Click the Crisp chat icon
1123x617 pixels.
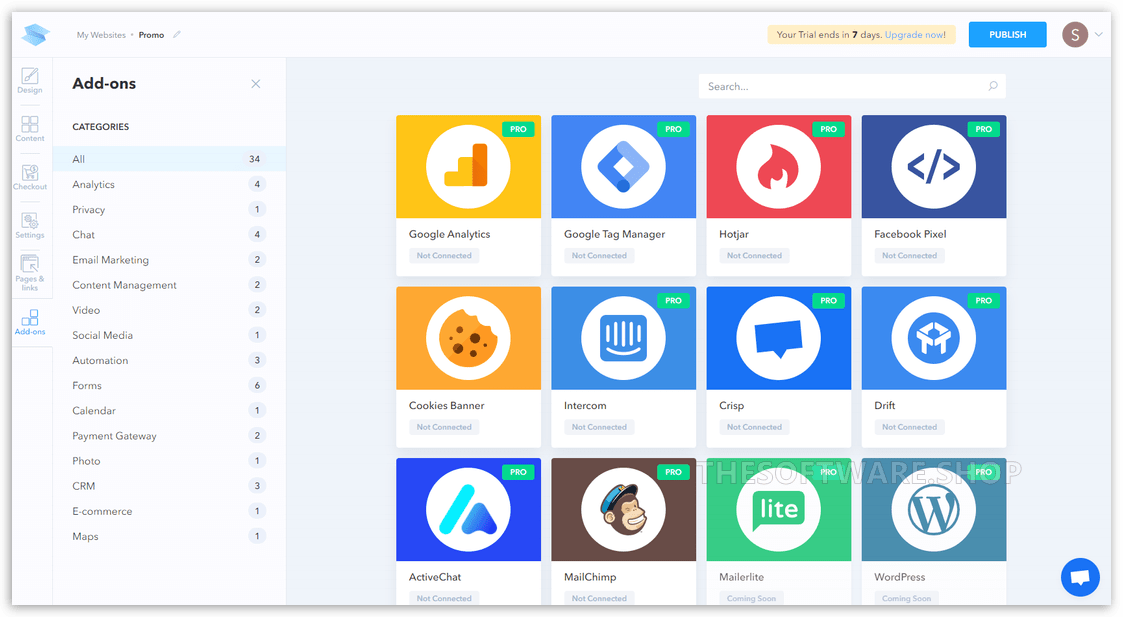[779, 338]
